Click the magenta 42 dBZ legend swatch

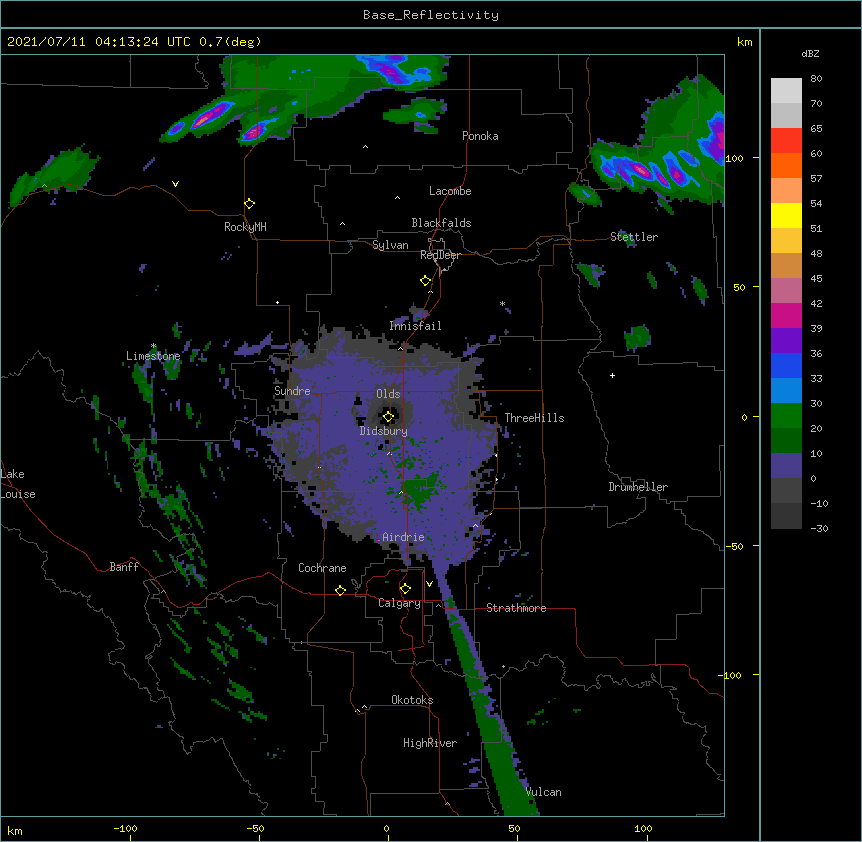(x=786, y=315)
